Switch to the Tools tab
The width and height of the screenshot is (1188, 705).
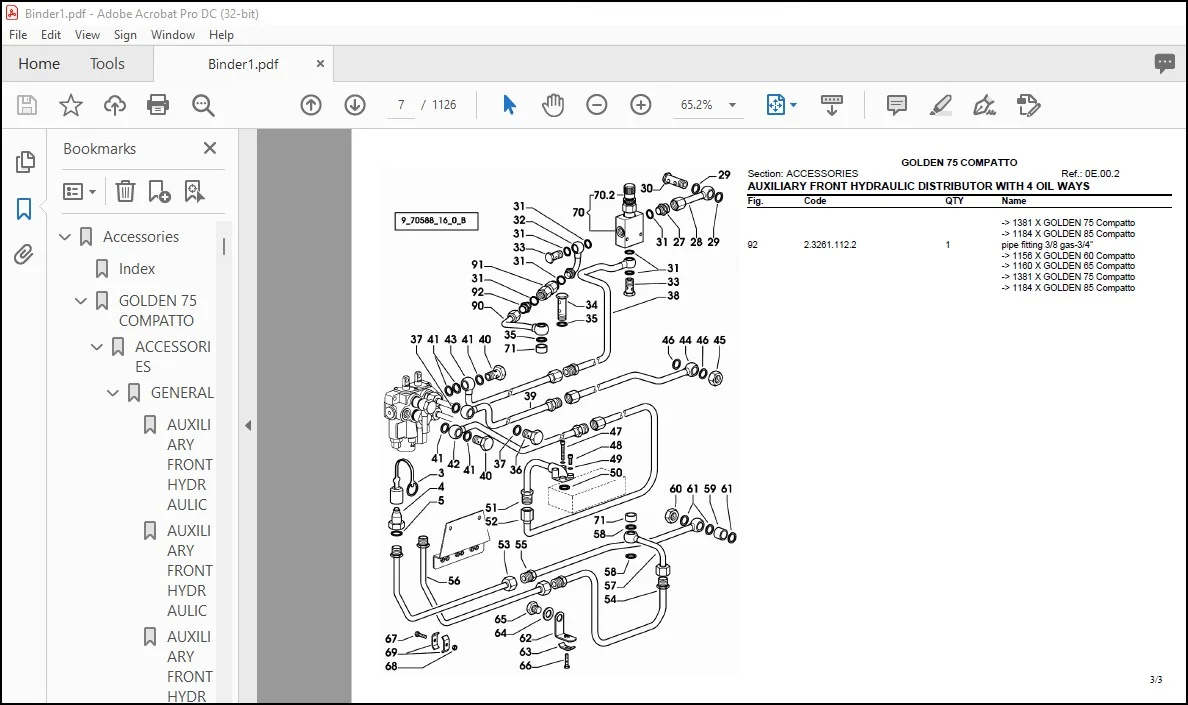[x=107, y=64]
